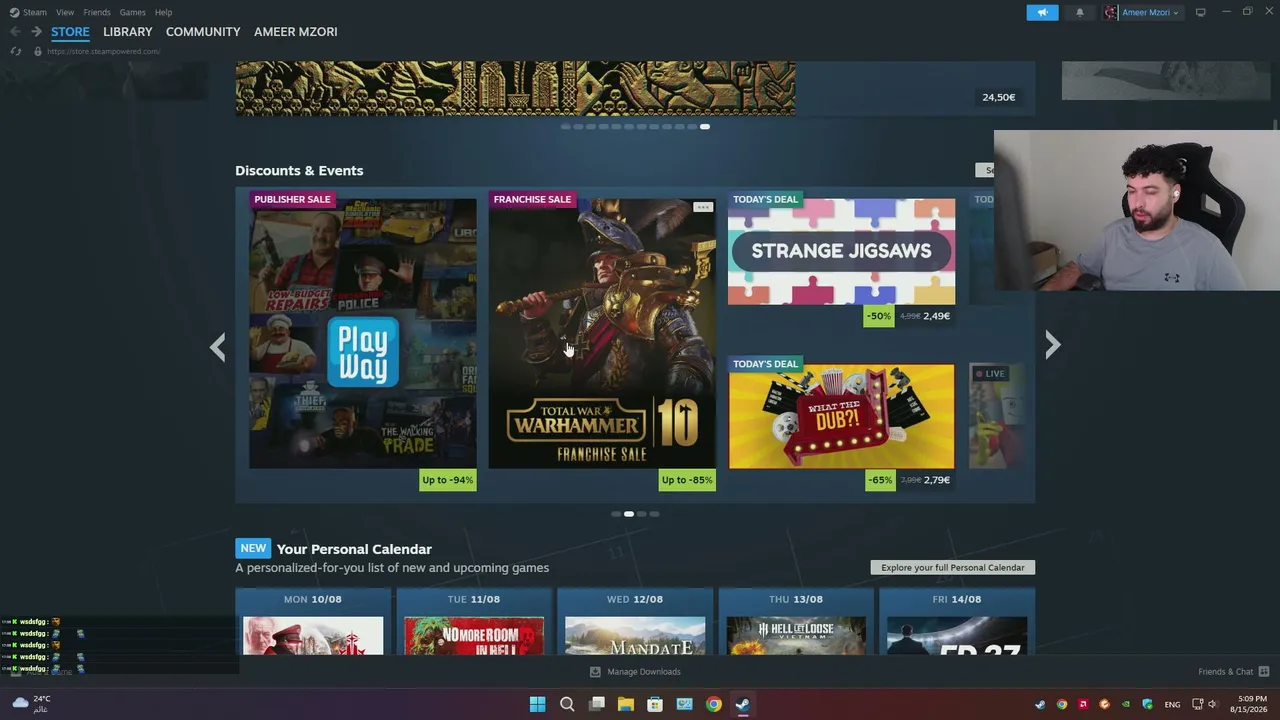Click the Up to -94% discount label
Viewport: 1280px width, 720px height.
pyautogui.click(x=447, y=480)
